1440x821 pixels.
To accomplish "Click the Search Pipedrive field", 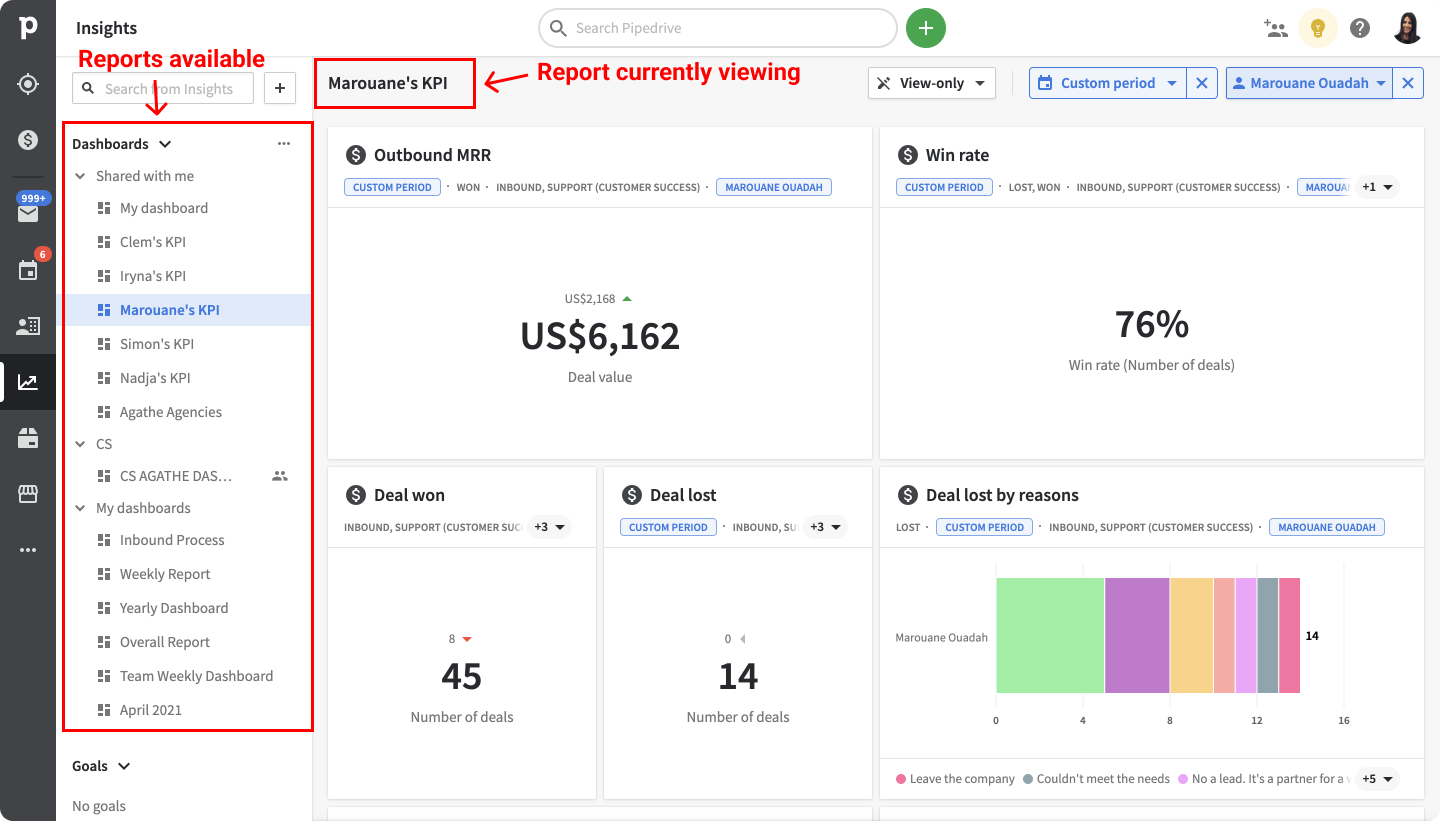I will 718,28.
